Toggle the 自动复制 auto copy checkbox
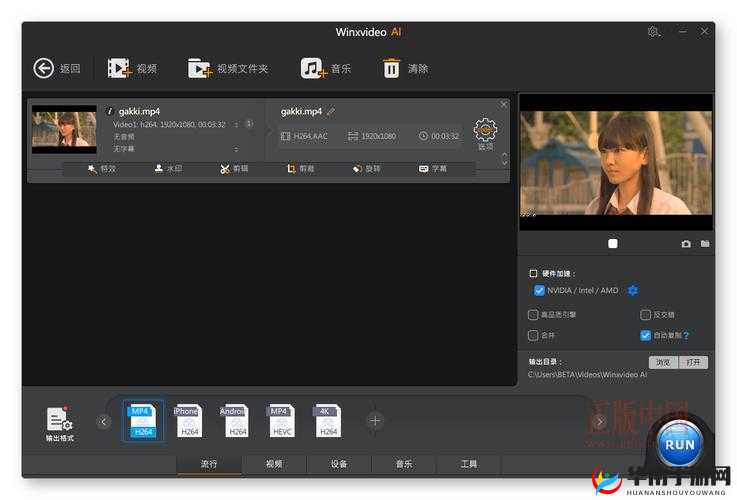Viewport: 737px width, 500px height. pyautogui.click(x=645, y=335)
